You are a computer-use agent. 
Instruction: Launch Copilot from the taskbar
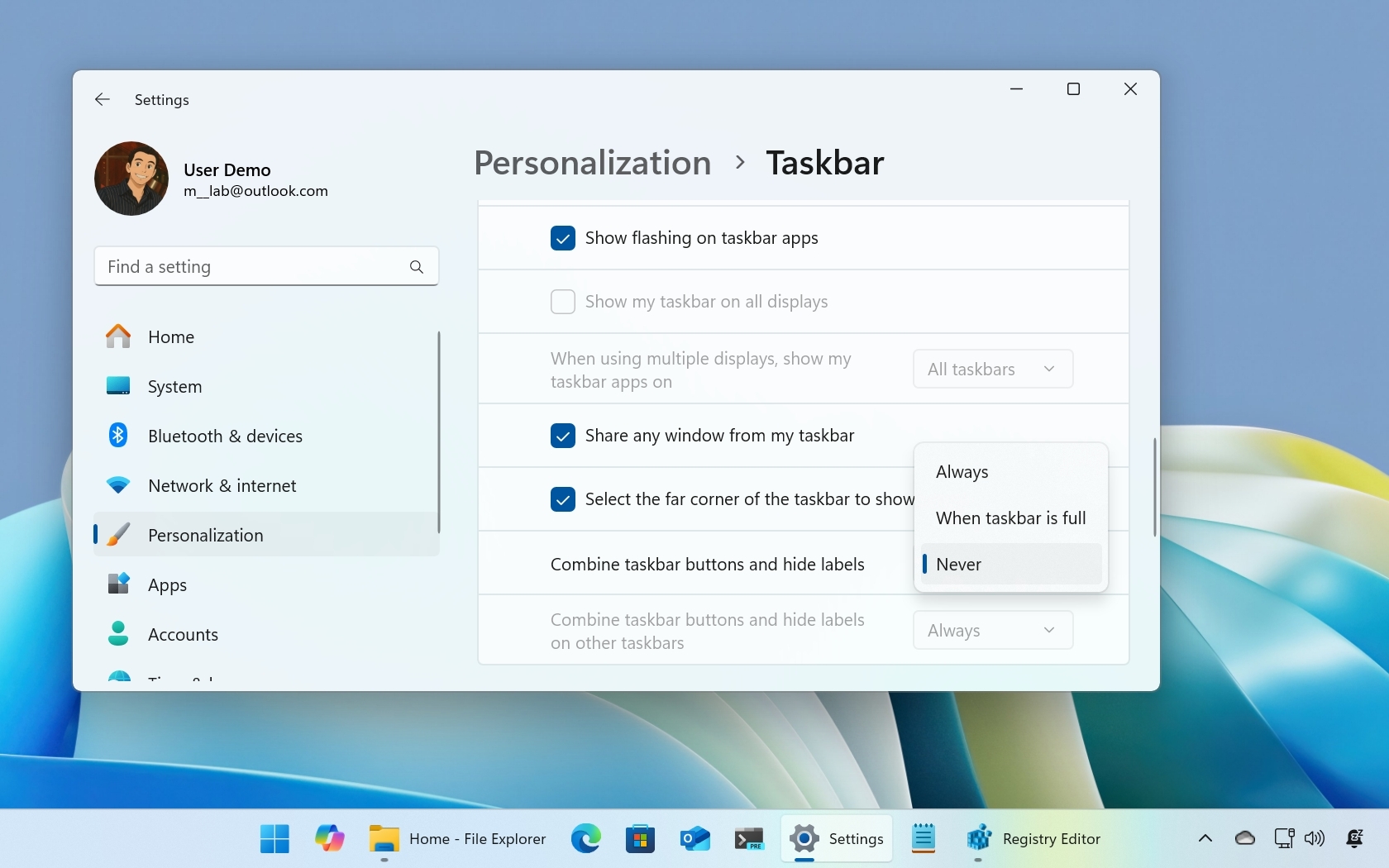coord(329,838)
